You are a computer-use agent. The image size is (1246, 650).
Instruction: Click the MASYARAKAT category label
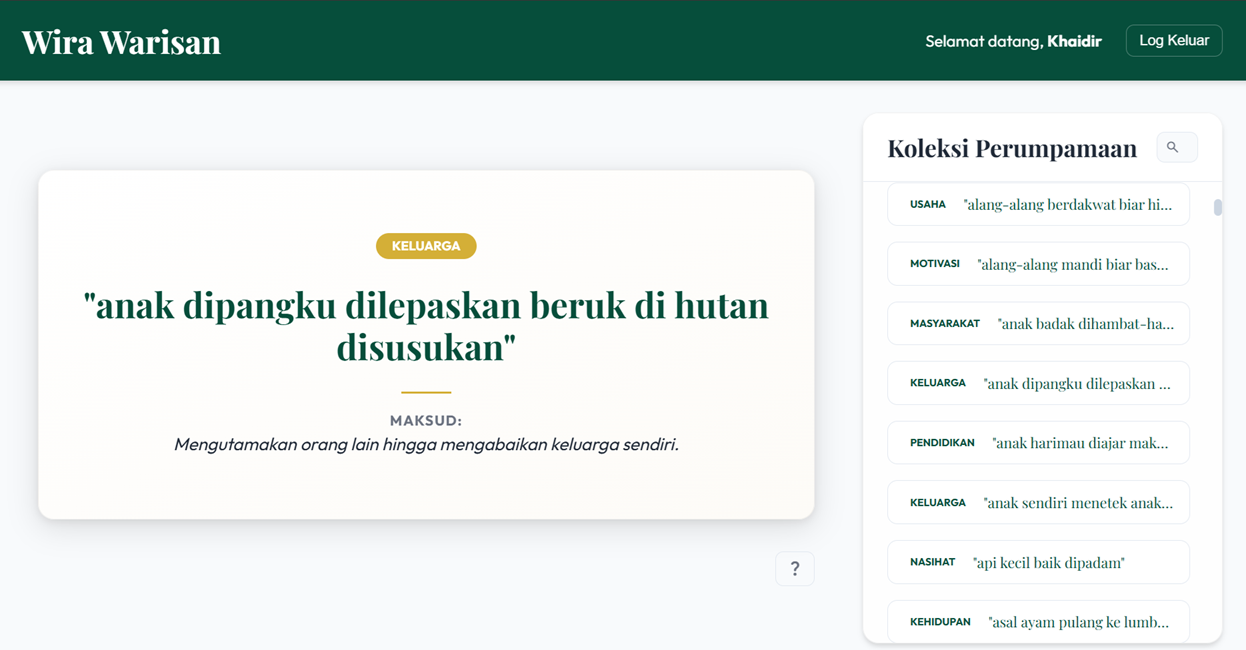(x=945, y=324)
